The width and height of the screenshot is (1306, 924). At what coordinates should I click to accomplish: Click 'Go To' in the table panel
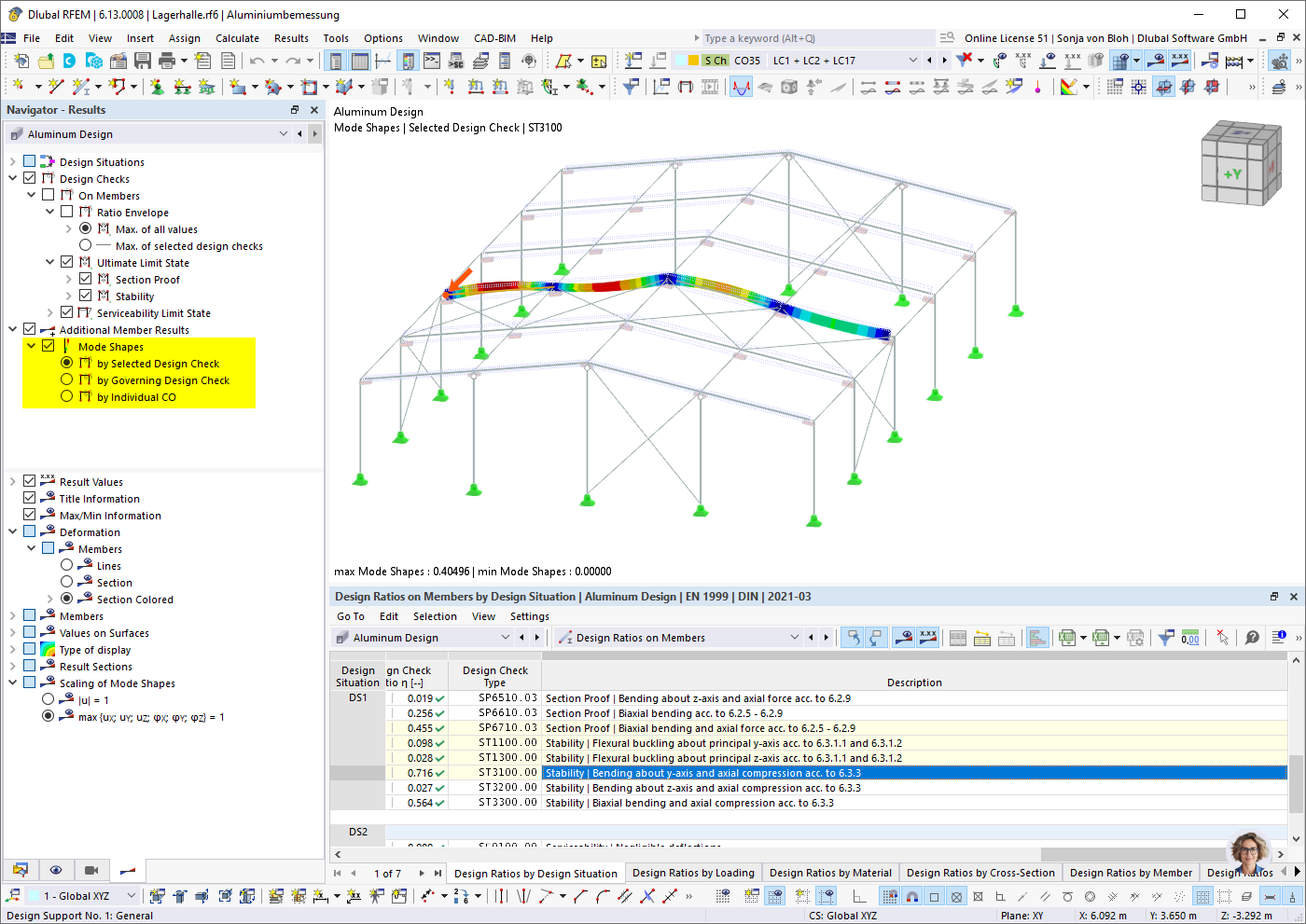pyautogui.click(x=350, y=616)
